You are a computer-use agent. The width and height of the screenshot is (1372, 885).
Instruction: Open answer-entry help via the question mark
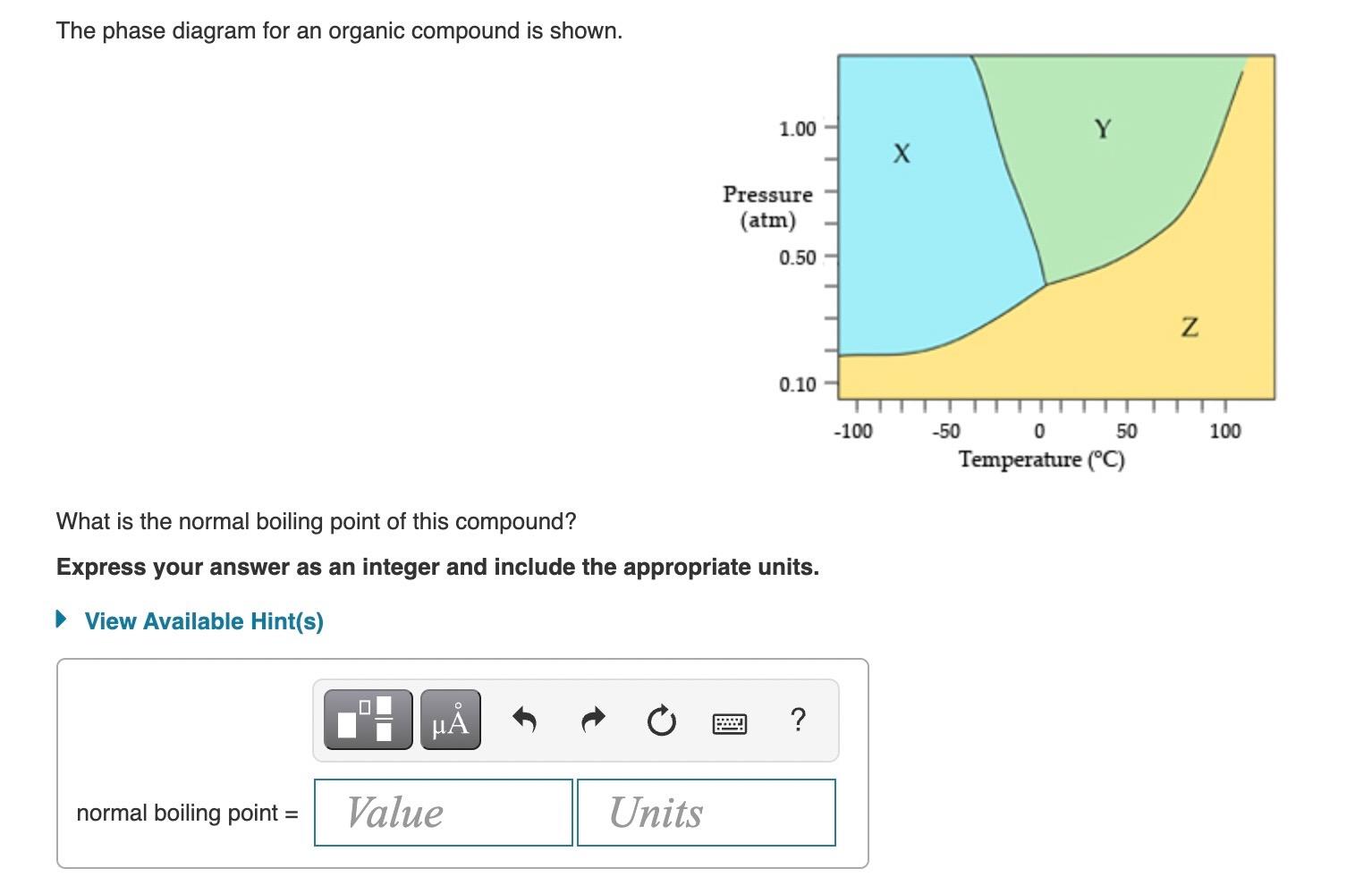797,719
